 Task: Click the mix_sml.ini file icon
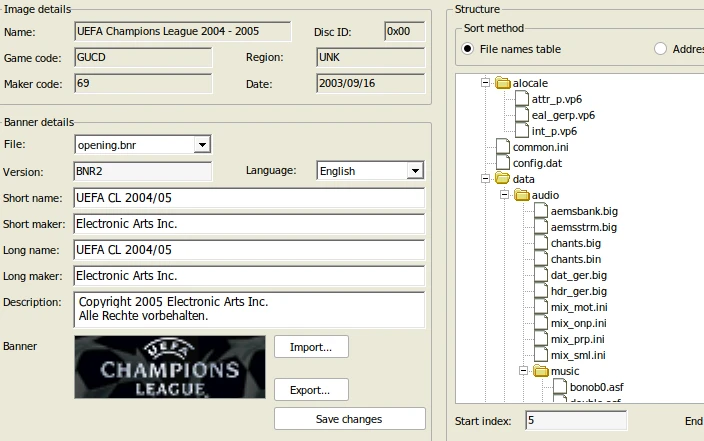tap(541, 355)
